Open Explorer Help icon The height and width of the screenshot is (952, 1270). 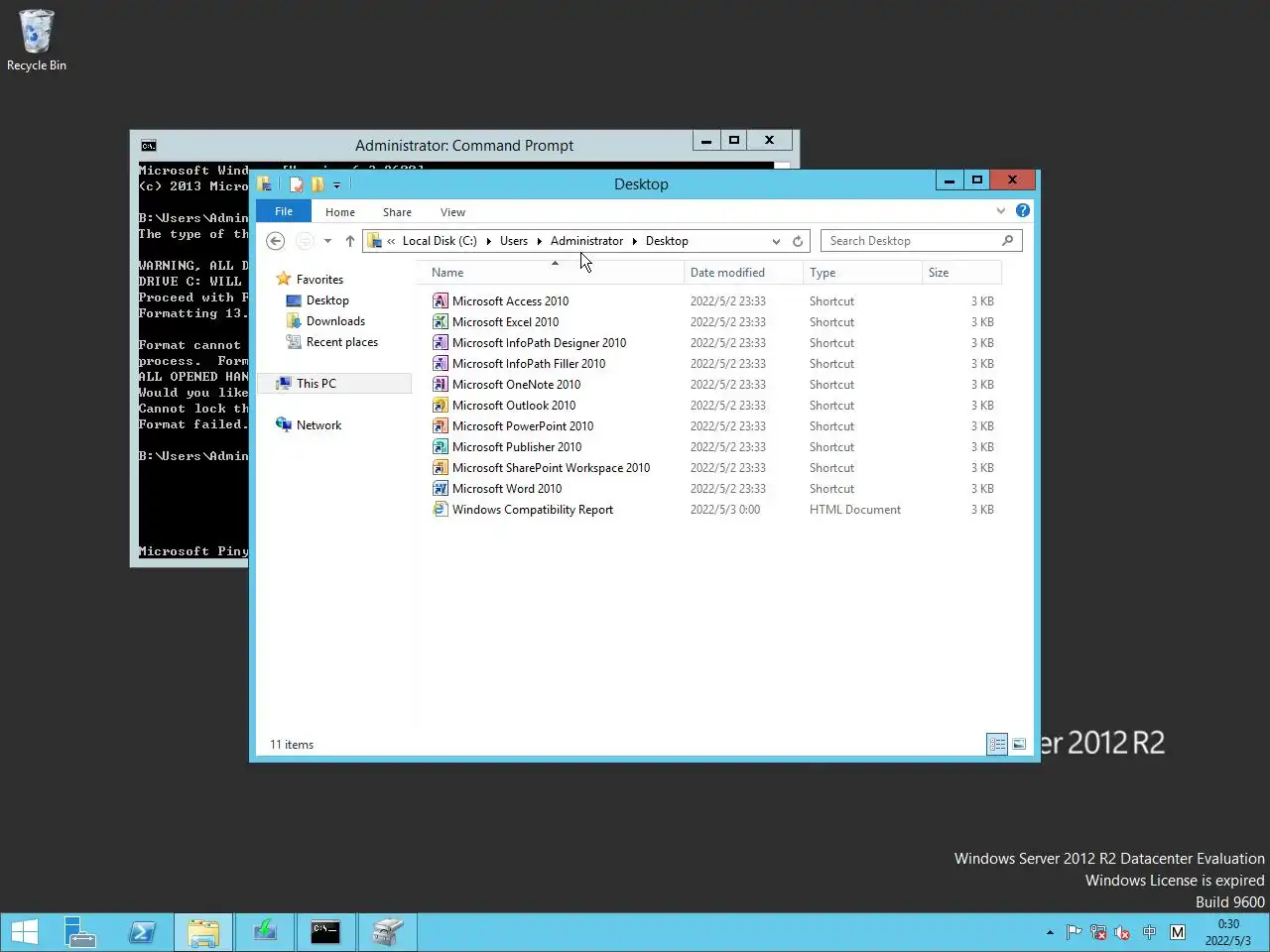tap(1023, 210)
